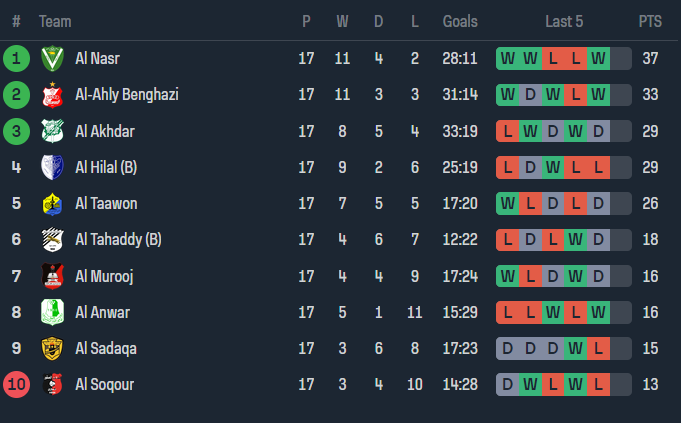This screenshot has width=681, height=423.
Task: Sort table by PTS column
Action: (650, 21)
